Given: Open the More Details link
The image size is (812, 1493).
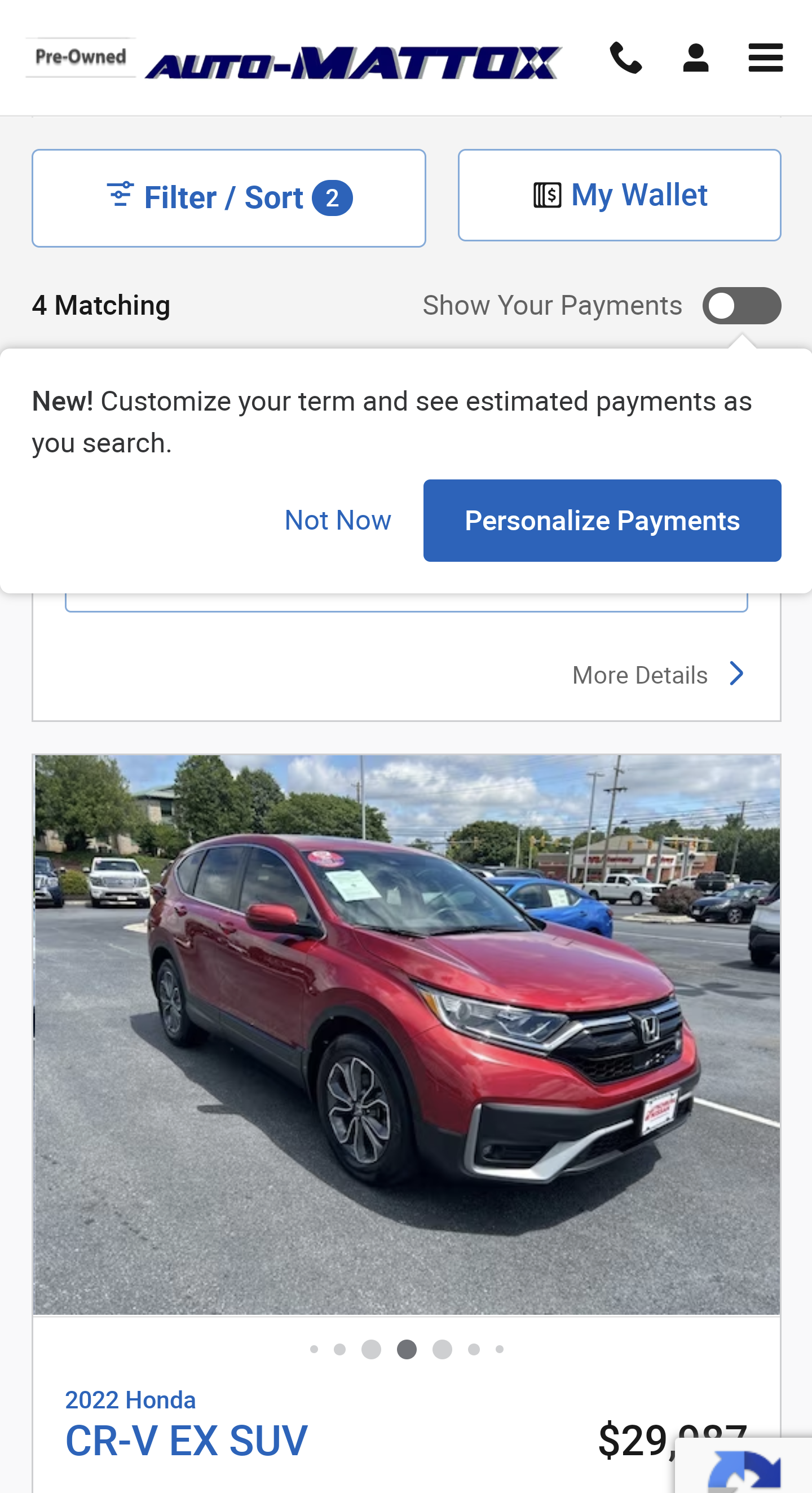Looking at the screenshot, I should (640, 675).
